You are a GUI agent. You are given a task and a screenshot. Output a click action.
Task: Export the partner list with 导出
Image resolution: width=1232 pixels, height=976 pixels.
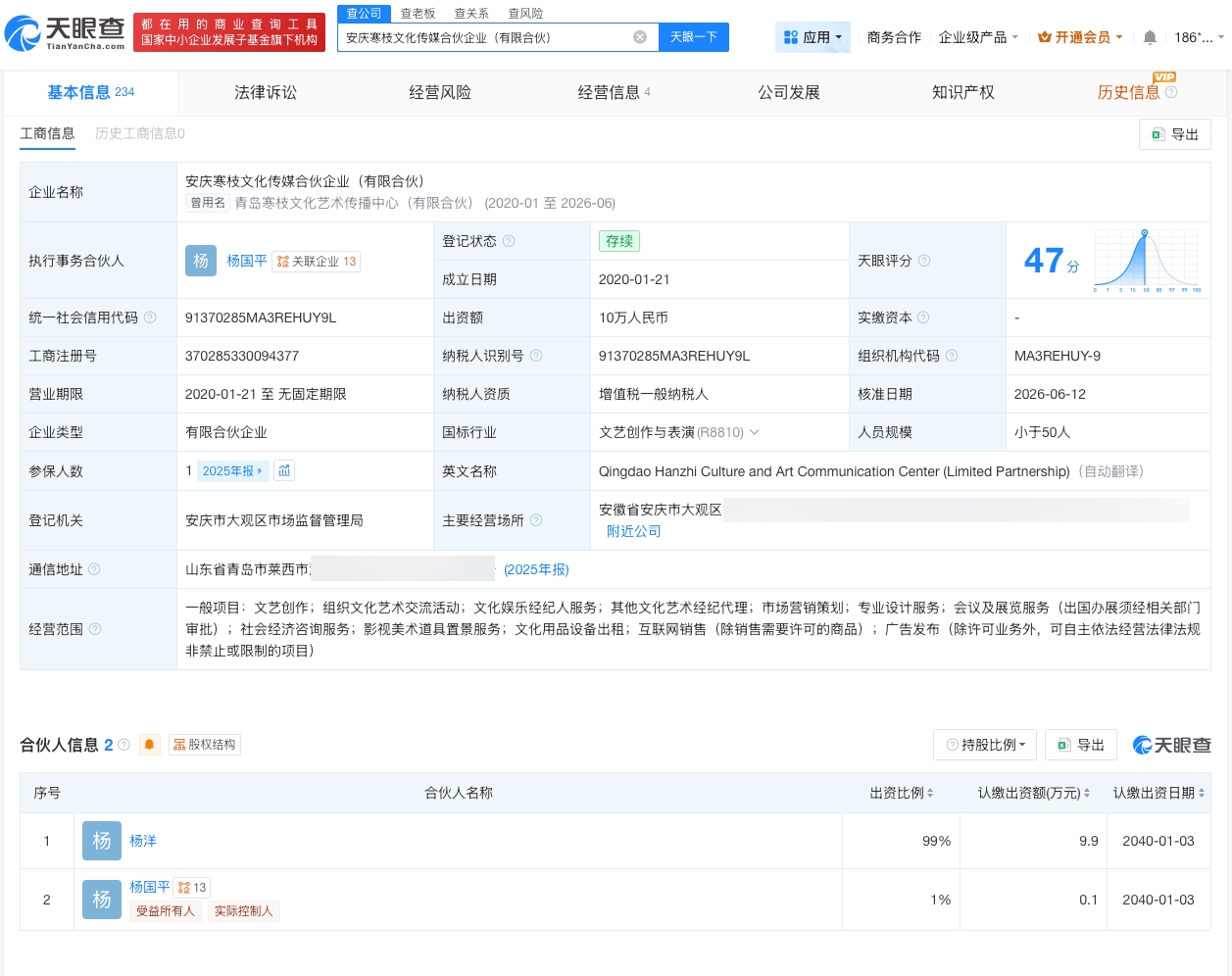(1081, 745)
